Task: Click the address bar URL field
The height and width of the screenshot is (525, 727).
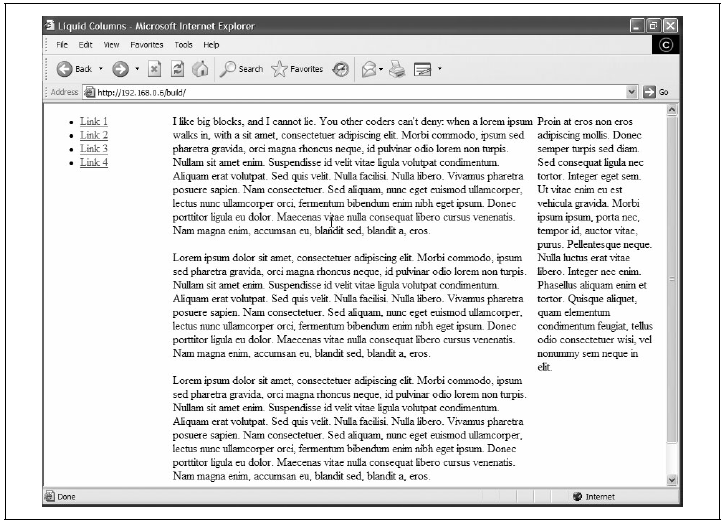Action: pos(360,92)
